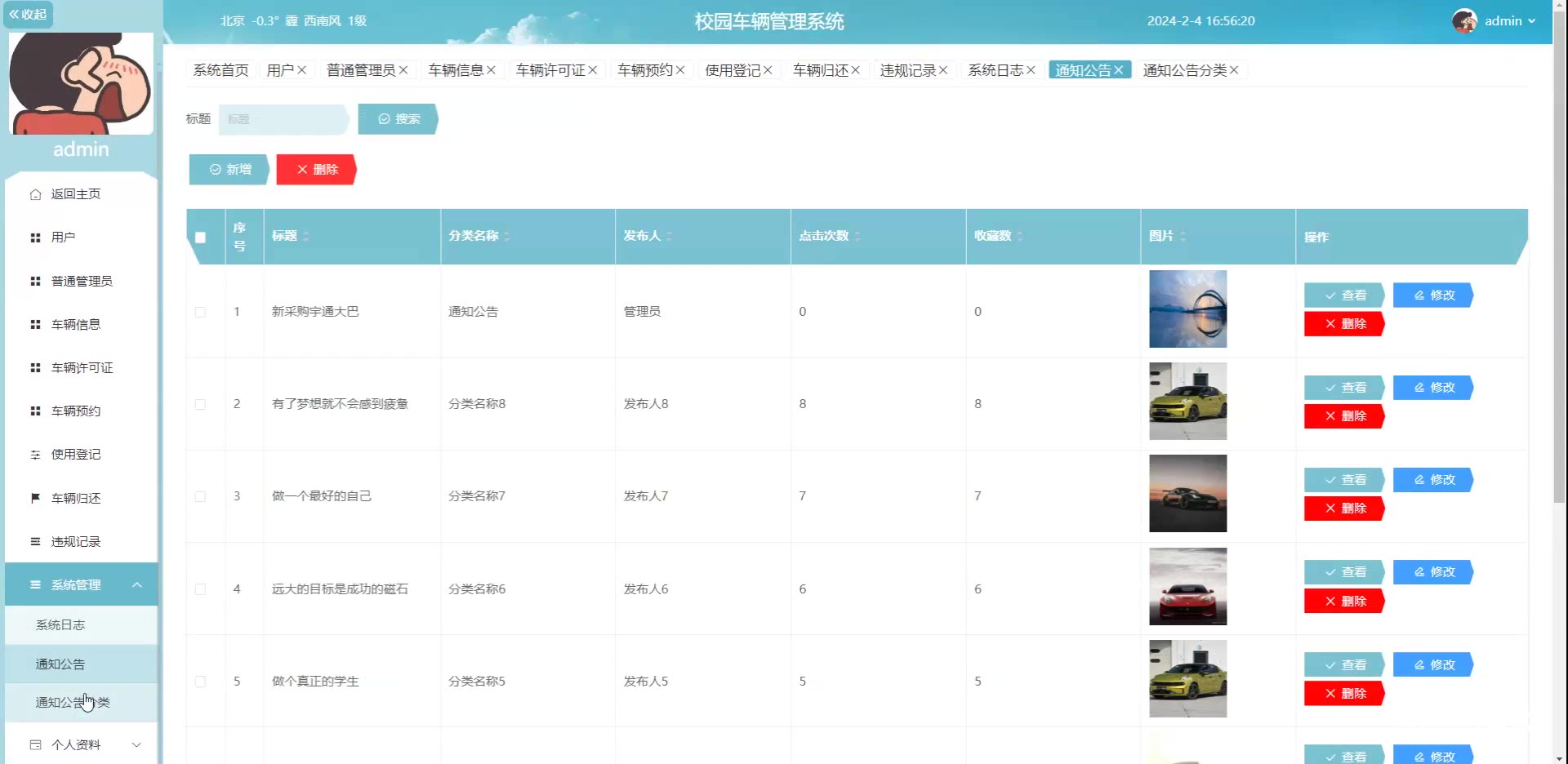Image resolution: width=1568 pixels, height=764 pixels.
Task: Click the 标题 search input field
Action: coord(283,119)
